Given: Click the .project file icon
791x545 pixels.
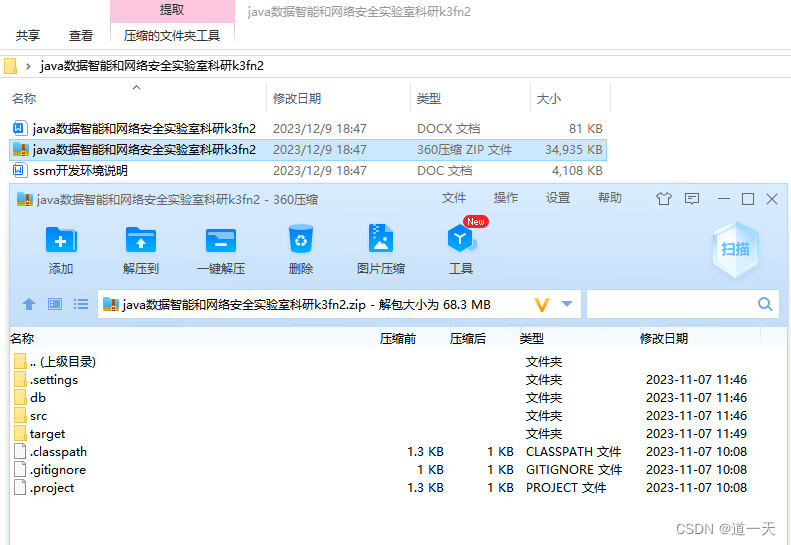Looking at the screenshot, I should [x=20, y=487].
